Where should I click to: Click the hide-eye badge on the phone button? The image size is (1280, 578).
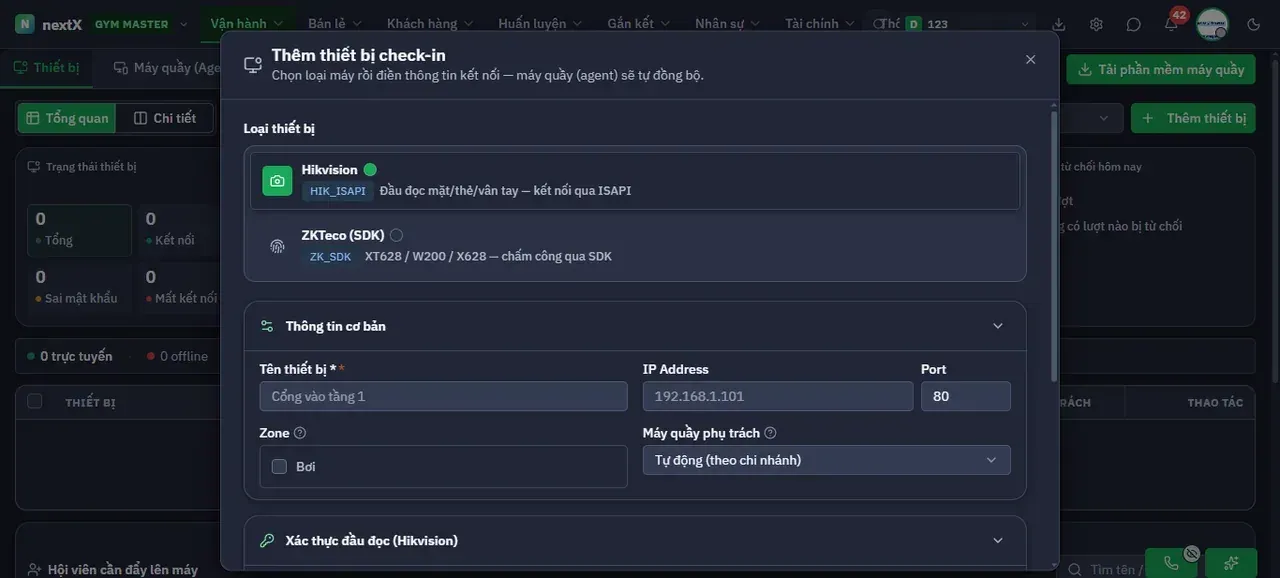[x=1192, y=553]
